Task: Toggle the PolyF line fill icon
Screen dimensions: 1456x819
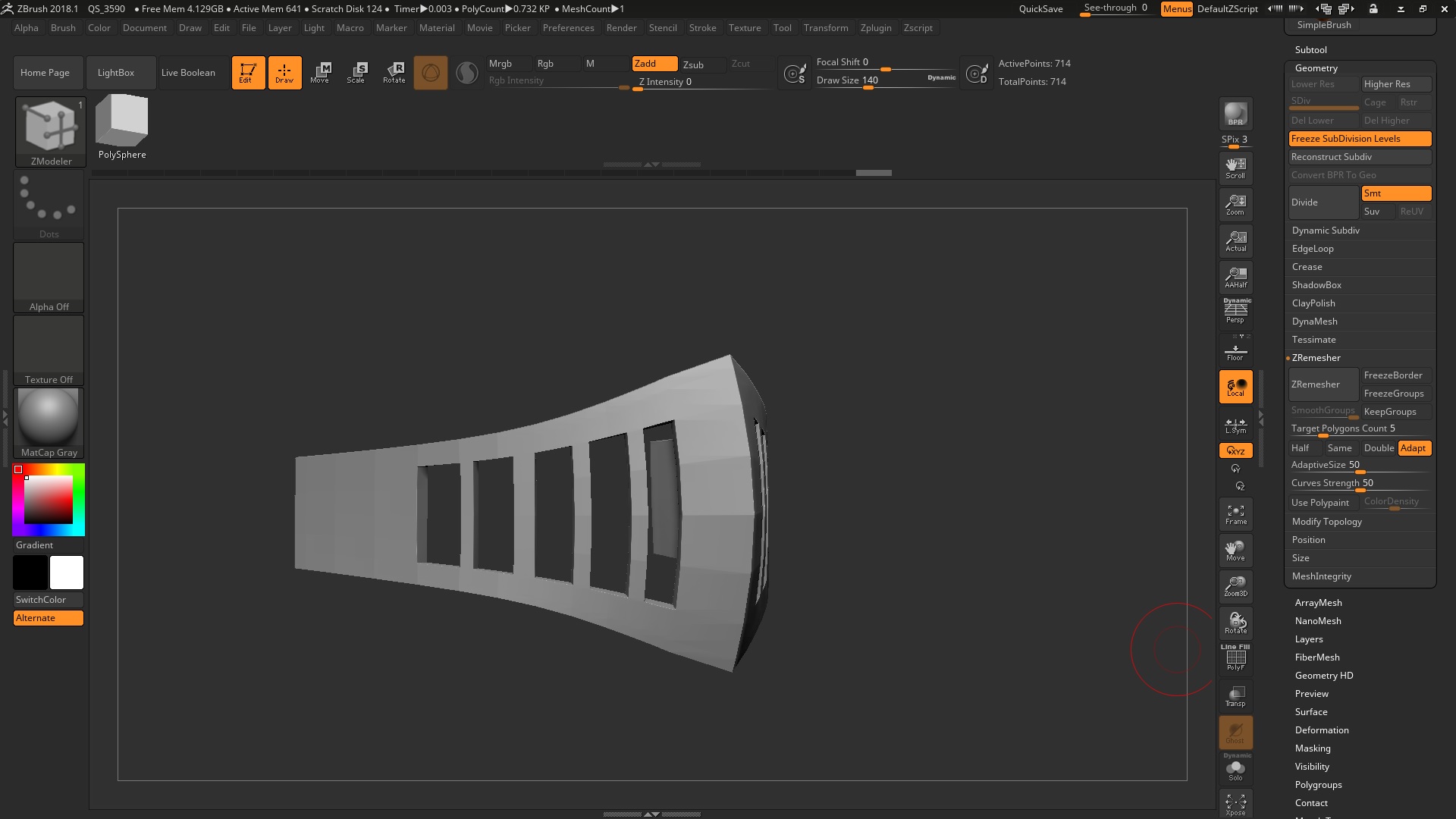Action: (1235, 658)
